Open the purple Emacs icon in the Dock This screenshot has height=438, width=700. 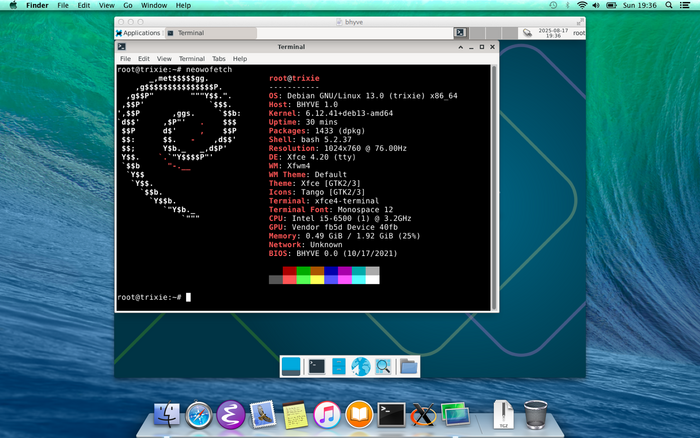tap(231, 415)
